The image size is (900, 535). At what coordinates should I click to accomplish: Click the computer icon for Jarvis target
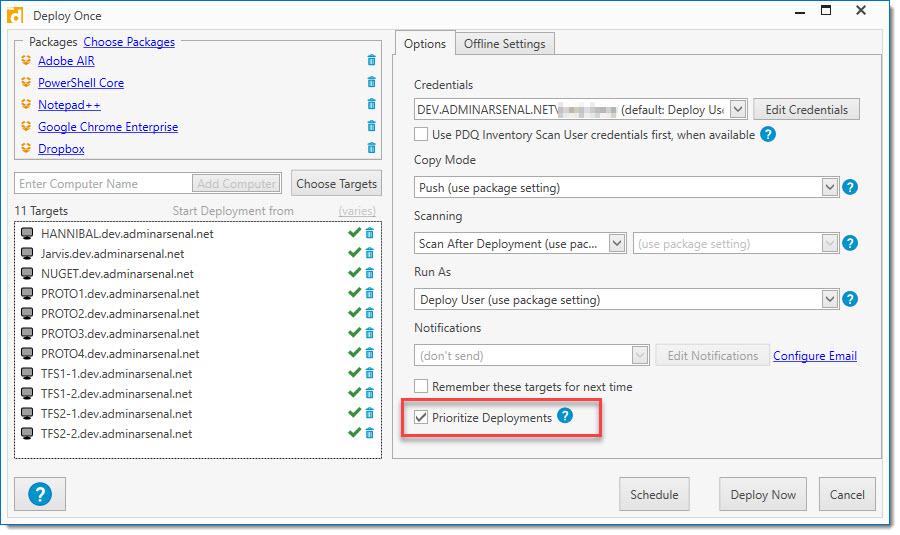point(27,253)
